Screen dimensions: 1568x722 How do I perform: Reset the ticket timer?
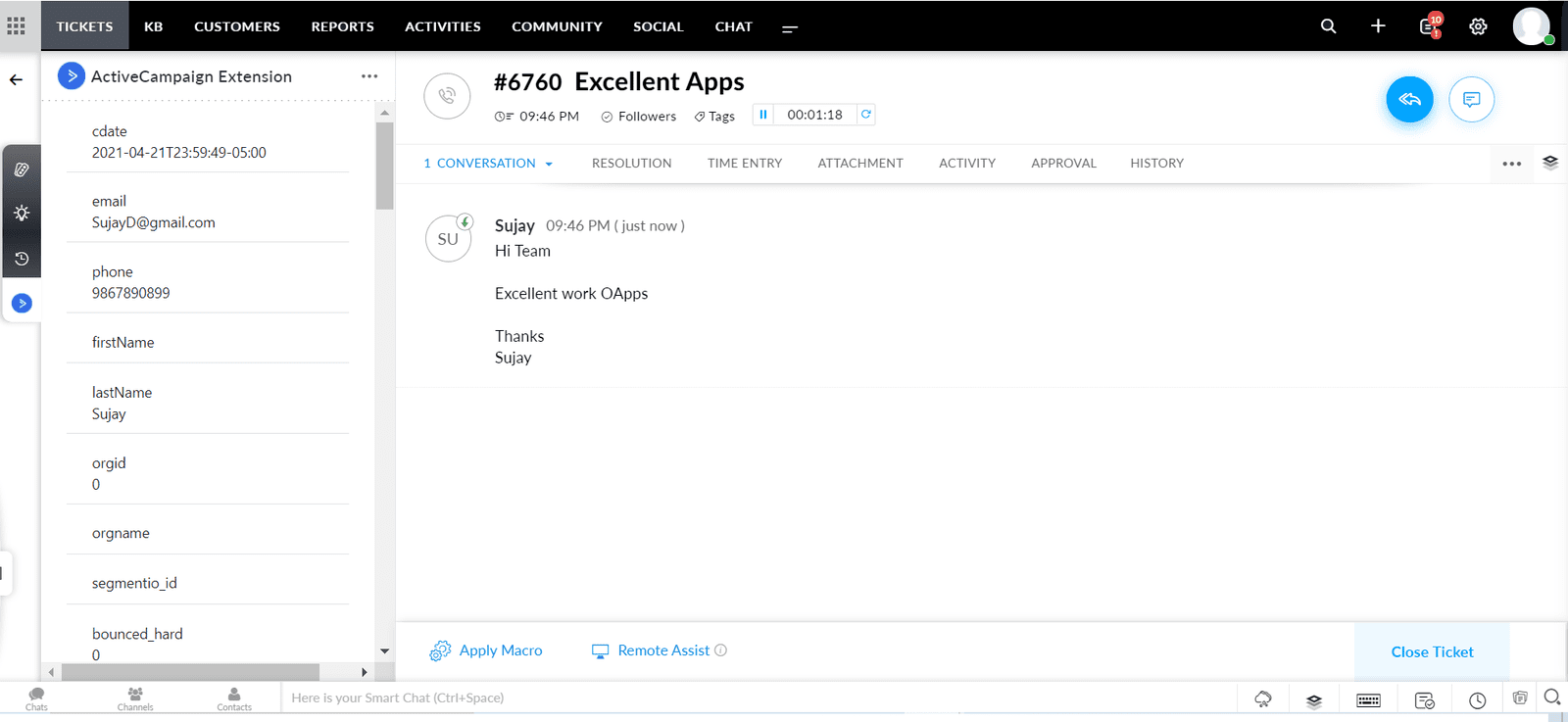coord(866,115)
